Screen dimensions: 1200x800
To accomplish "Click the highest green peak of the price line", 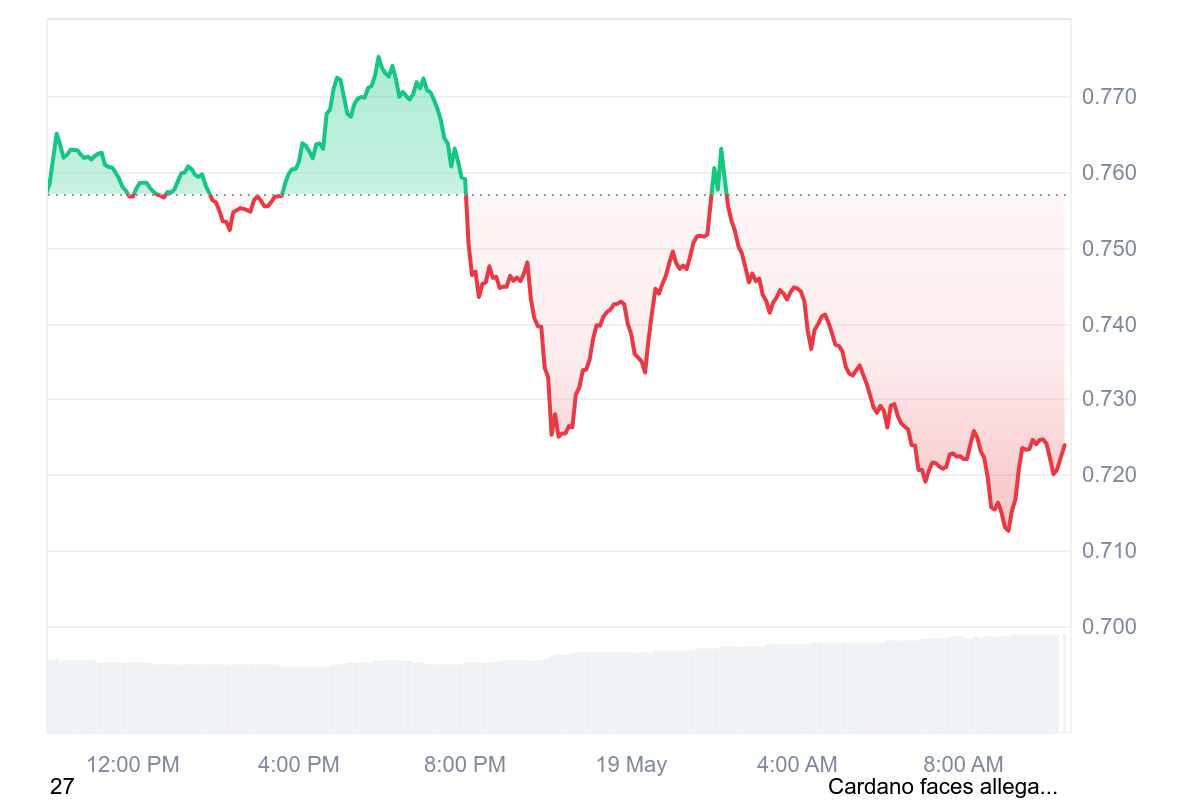I will (378, 58).
